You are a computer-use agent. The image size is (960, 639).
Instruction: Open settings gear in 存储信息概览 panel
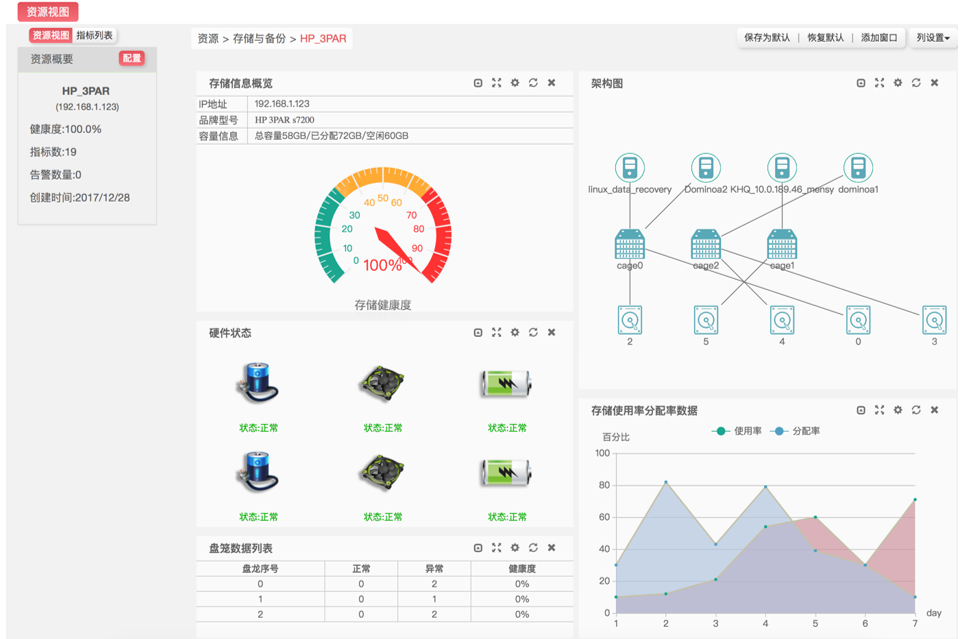(515, 83)
